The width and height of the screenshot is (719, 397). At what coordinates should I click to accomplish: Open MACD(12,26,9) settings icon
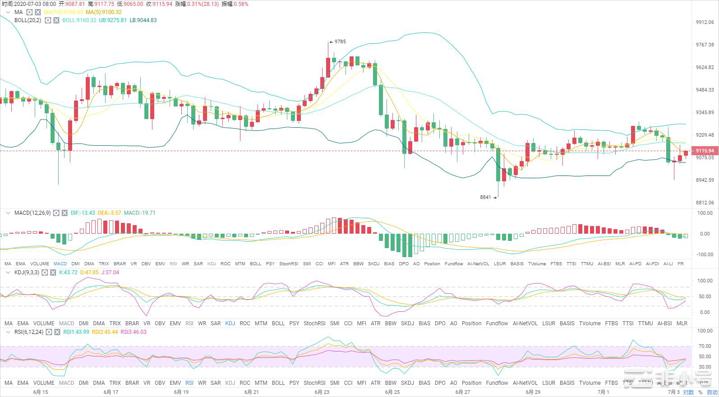pos(56,213)
